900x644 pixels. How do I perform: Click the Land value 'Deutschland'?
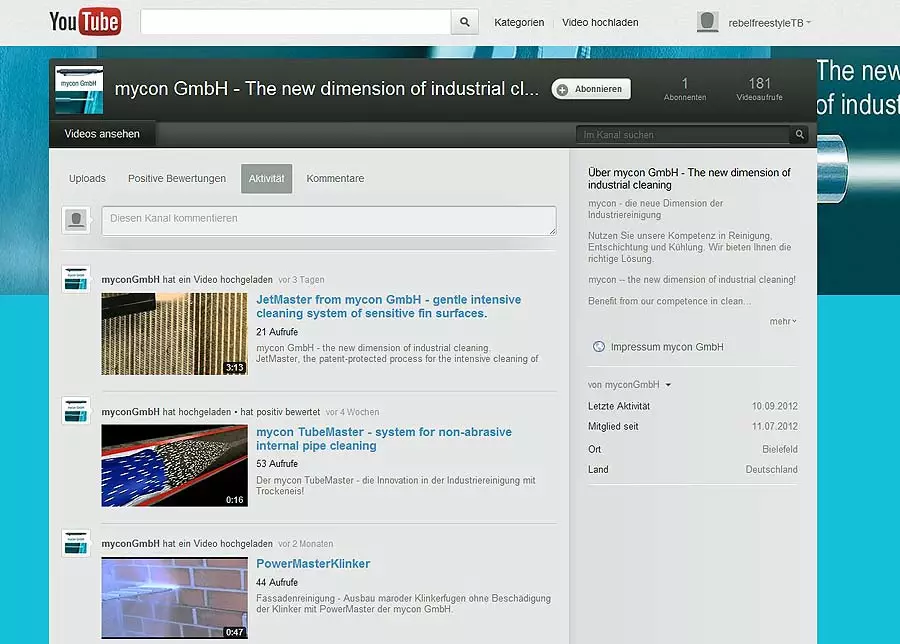[x=771, y=470]
